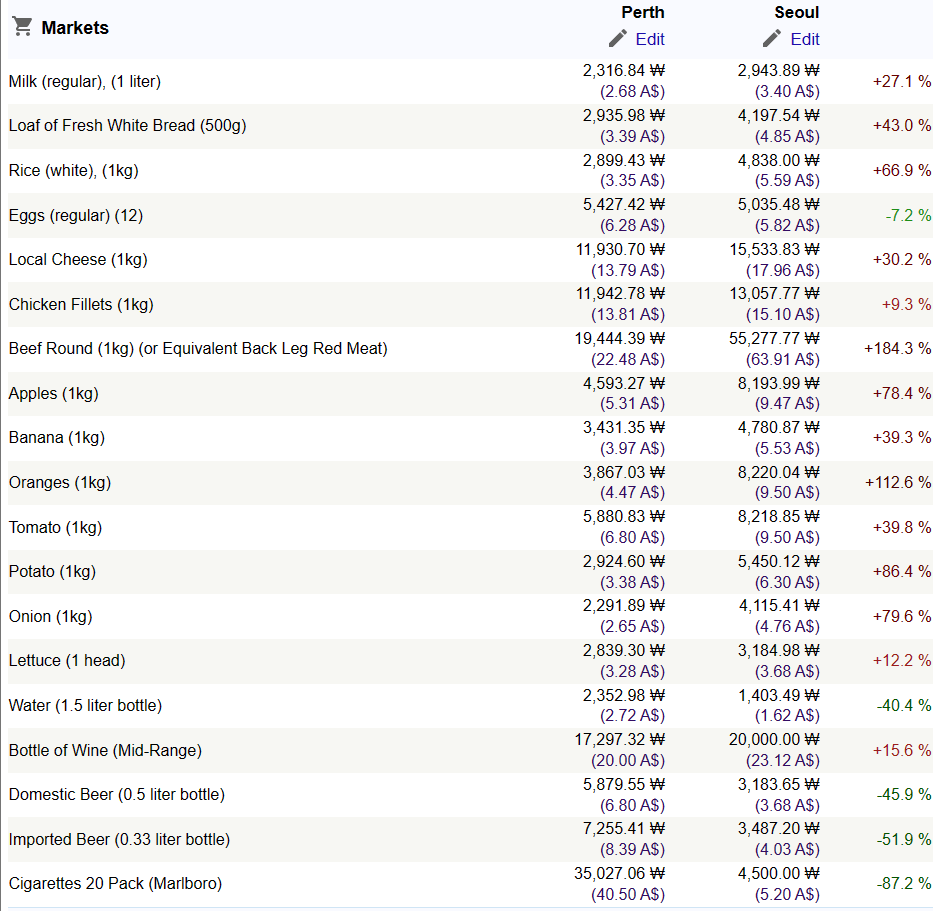Select the Bottle of Wine (Mid-Range) label
Image resolution: width=938 pixels, height=911 pixels.
[x=105, y=751]
